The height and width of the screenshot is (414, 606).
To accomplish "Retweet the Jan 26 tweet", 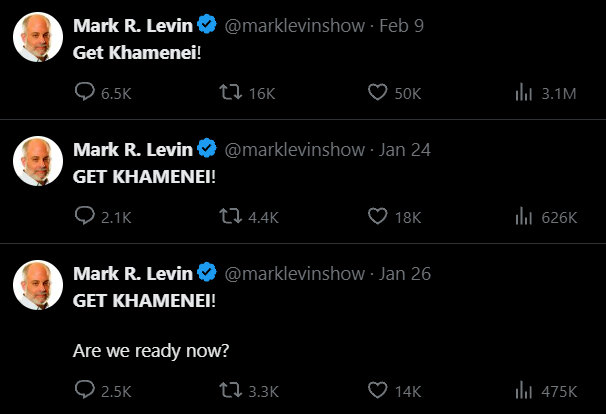I will click(x=231, y=390).
